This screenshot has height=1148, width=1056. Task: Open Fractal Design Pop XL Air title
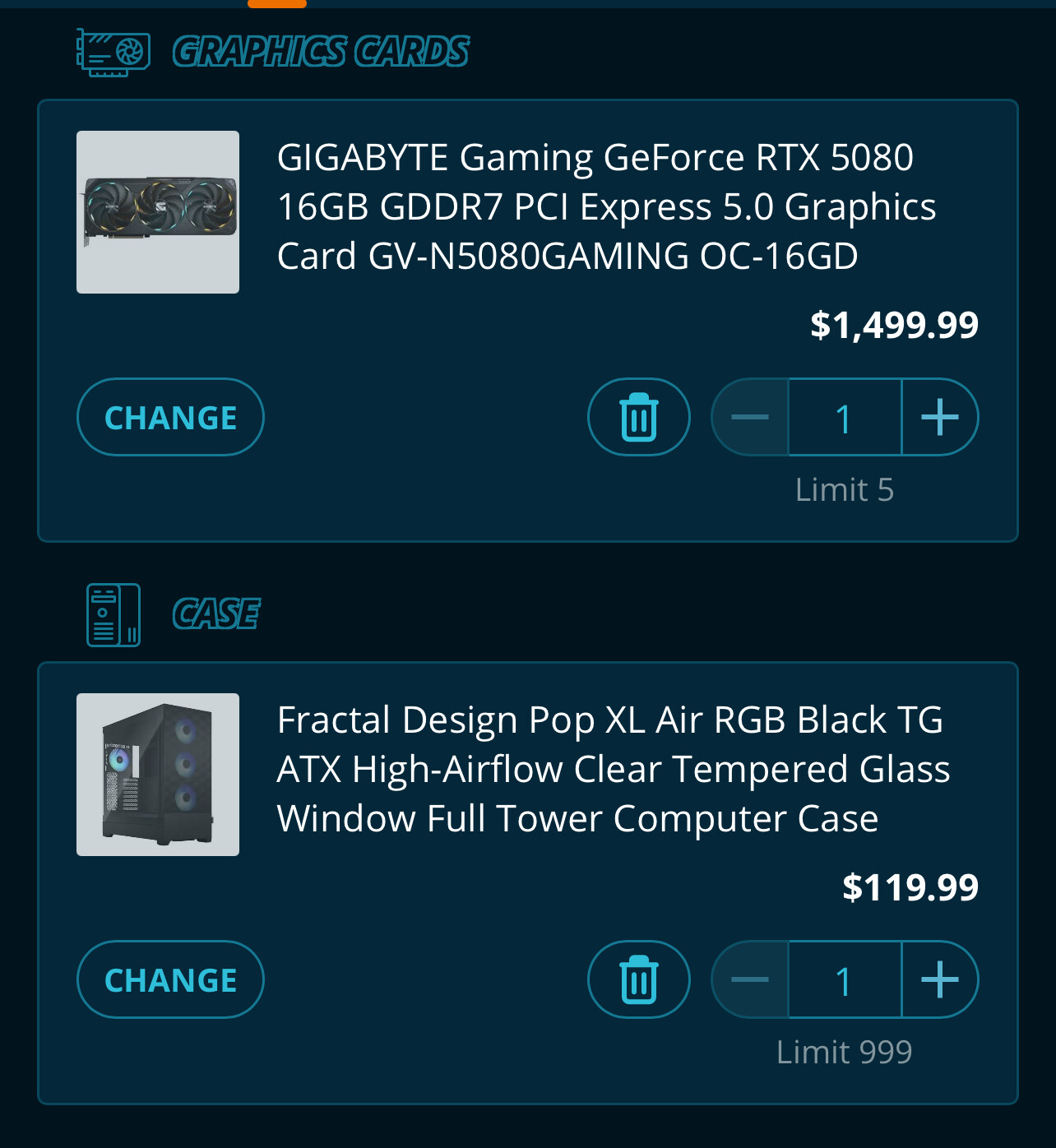[x=614, y=769]
